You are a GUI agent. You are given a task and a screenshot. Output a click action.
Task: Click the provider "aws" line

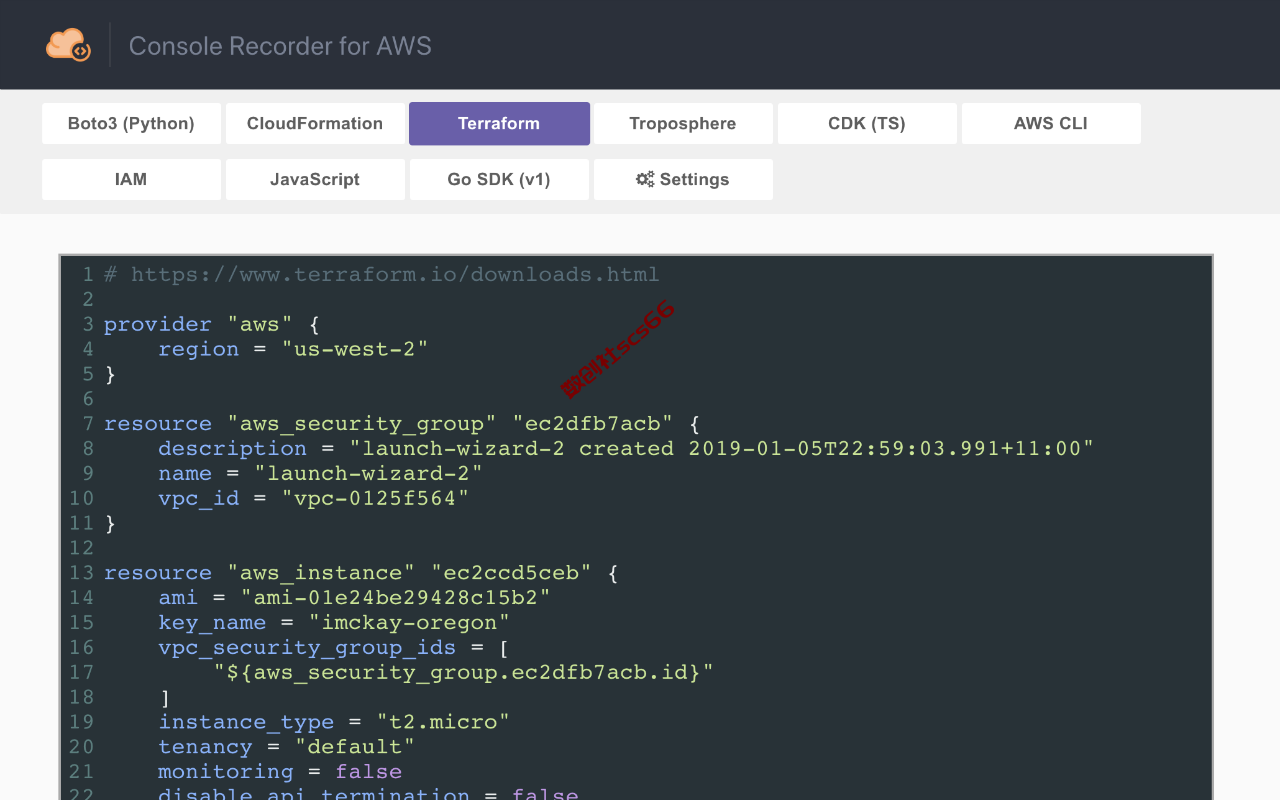pyautogui.click(x=211, y=324)
